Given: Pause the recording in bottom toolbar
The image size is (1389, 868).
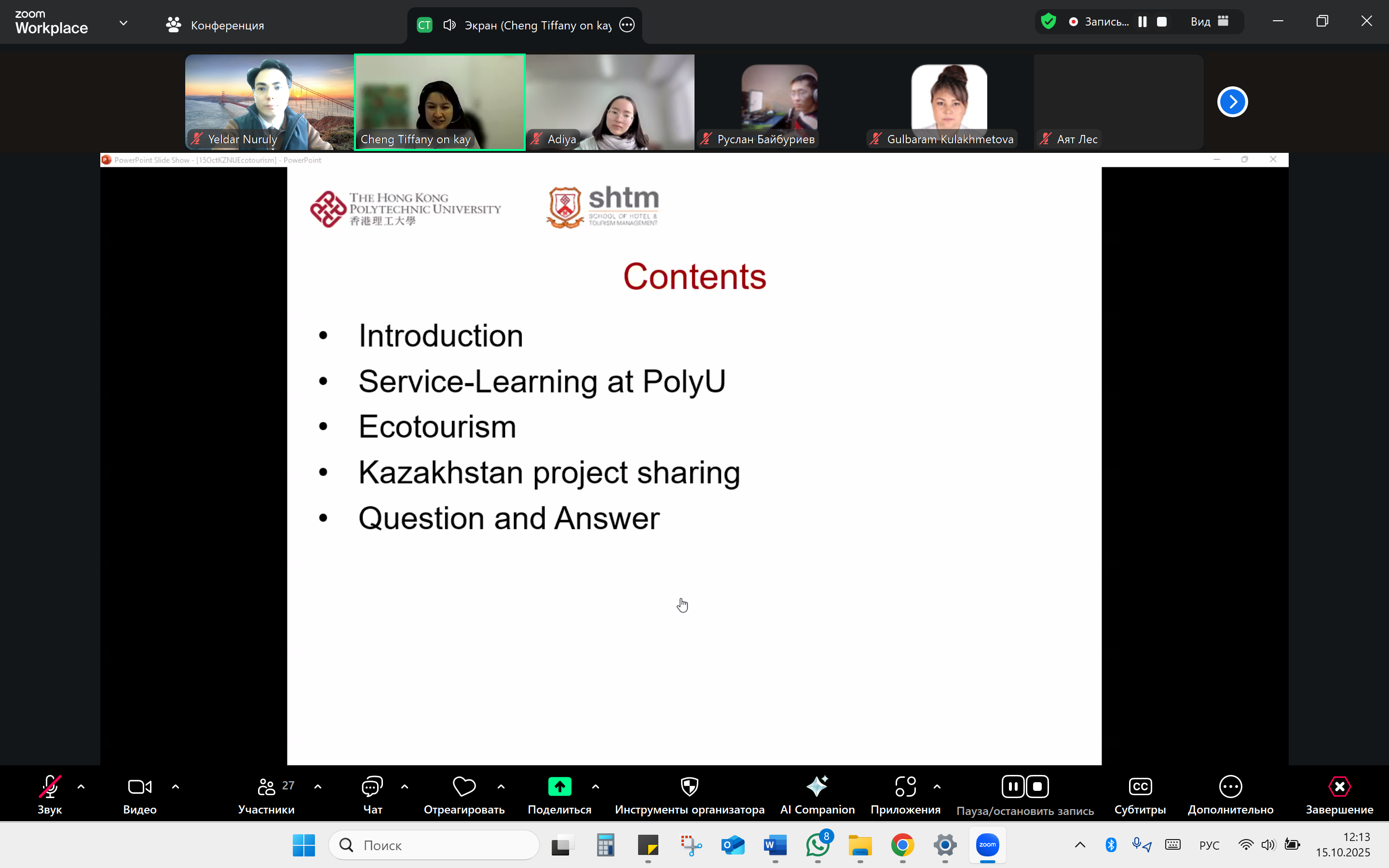Looking at the screenshot, I should coord(1012,787).
